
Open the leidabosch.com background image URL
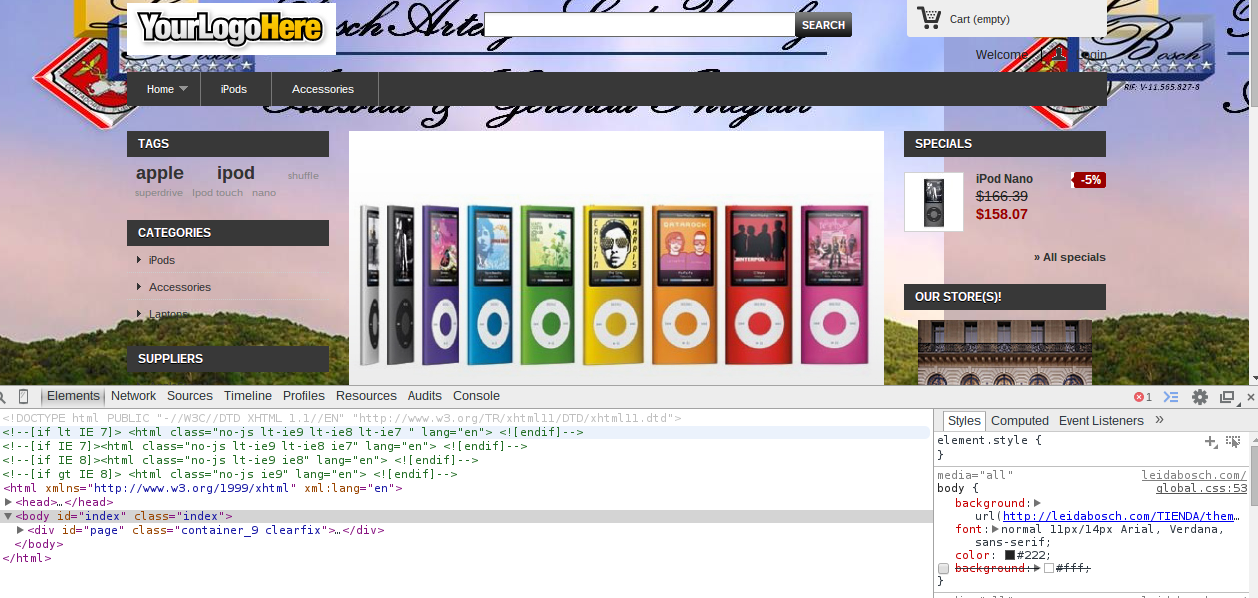click(1121, 516)
